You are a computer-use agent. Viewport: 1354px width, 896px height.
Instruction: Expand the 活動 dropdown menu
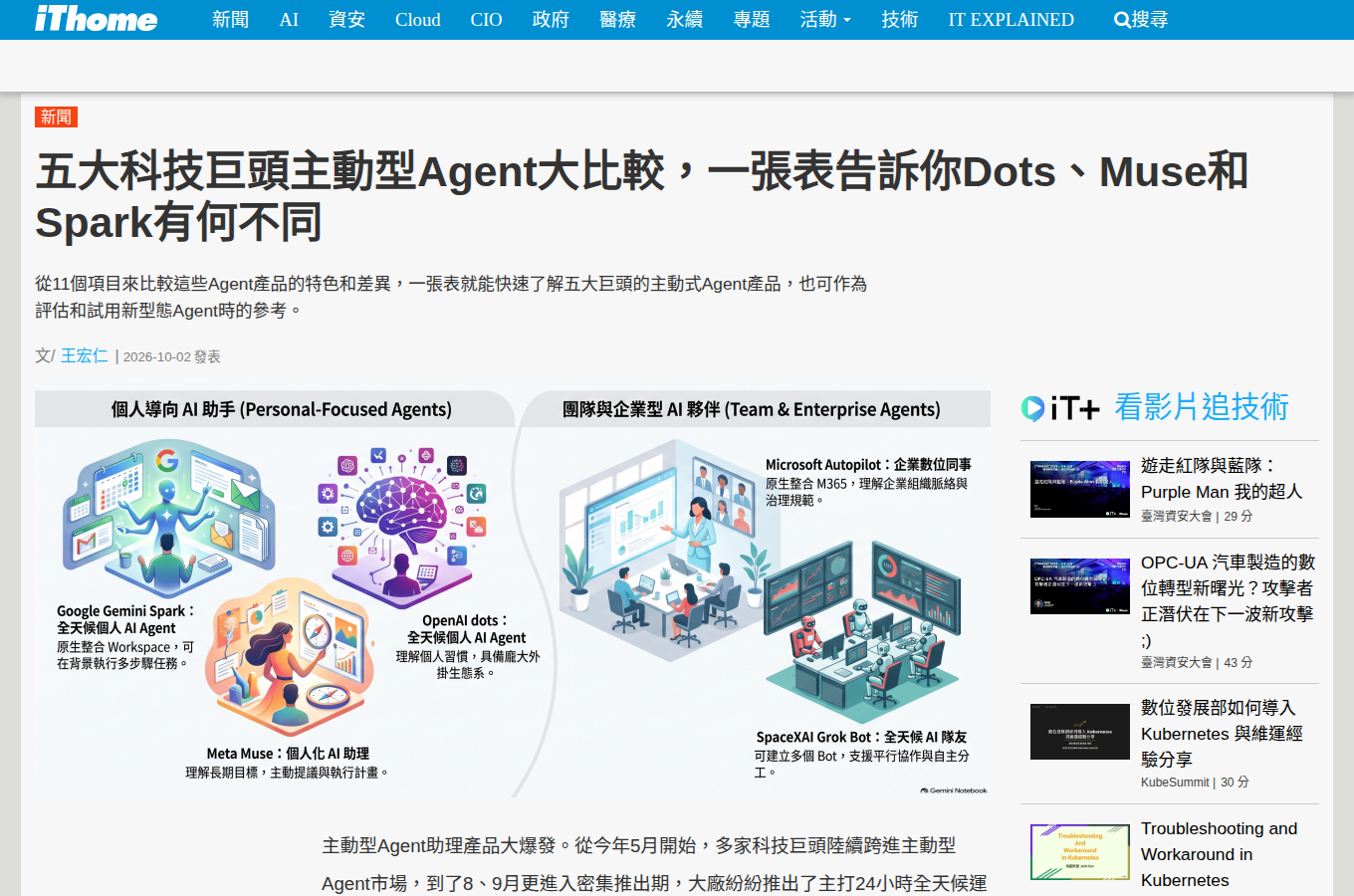tap(825, 19)
